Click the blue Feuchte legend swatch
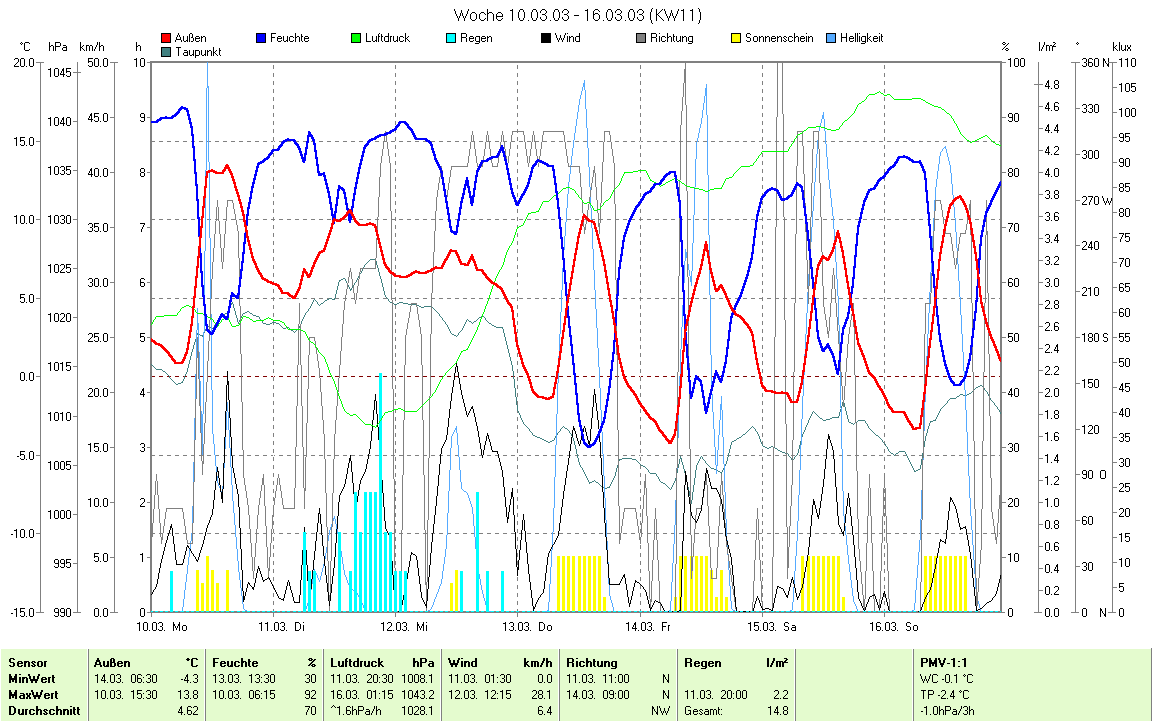Viewport: 1152px width, 721px height. point(262,39)
